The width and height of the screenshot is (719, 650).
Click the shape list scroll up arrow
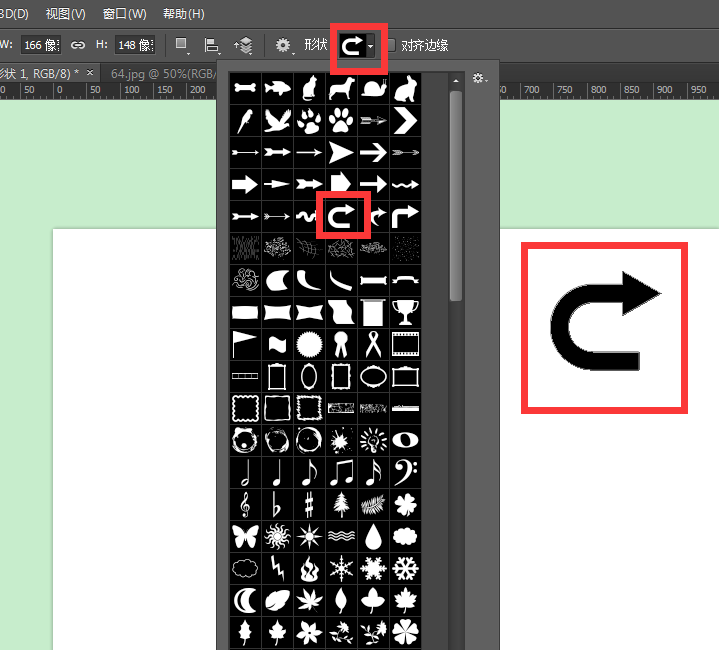pyautogui.click(x=456, y=81)
